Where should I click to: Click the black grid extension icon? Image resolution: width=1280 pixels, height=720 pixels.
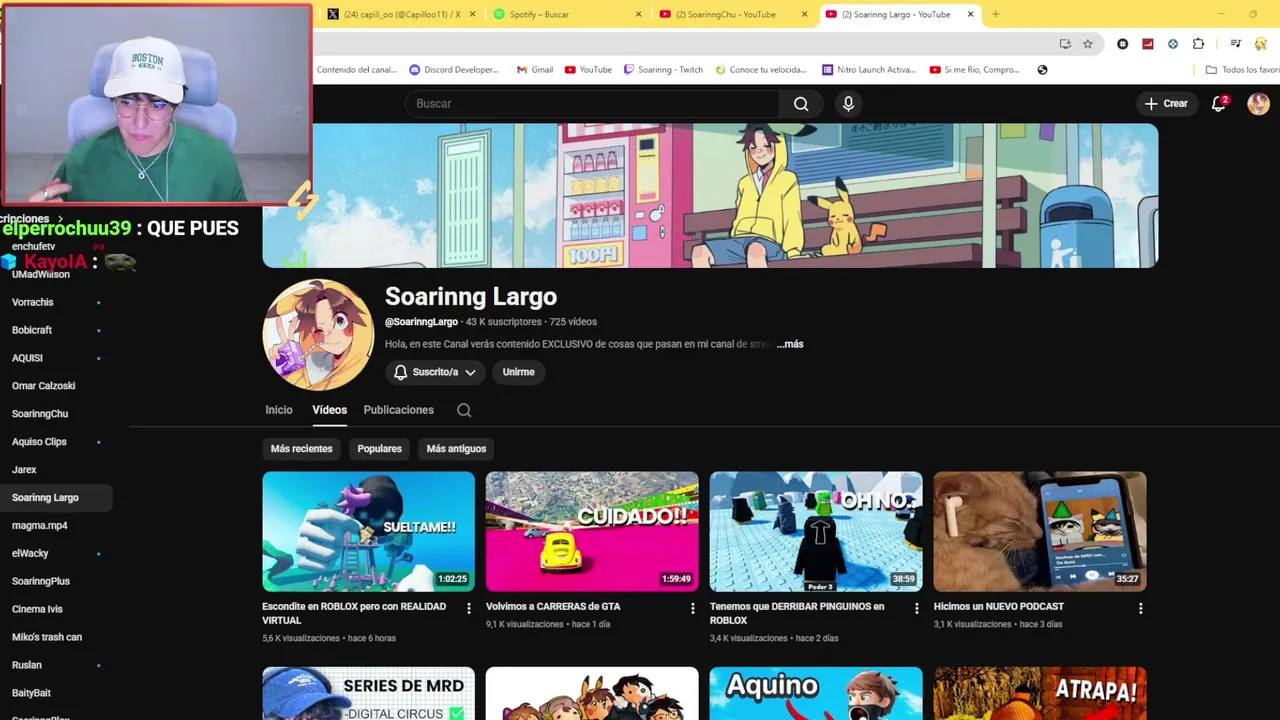click(1123, 44)
